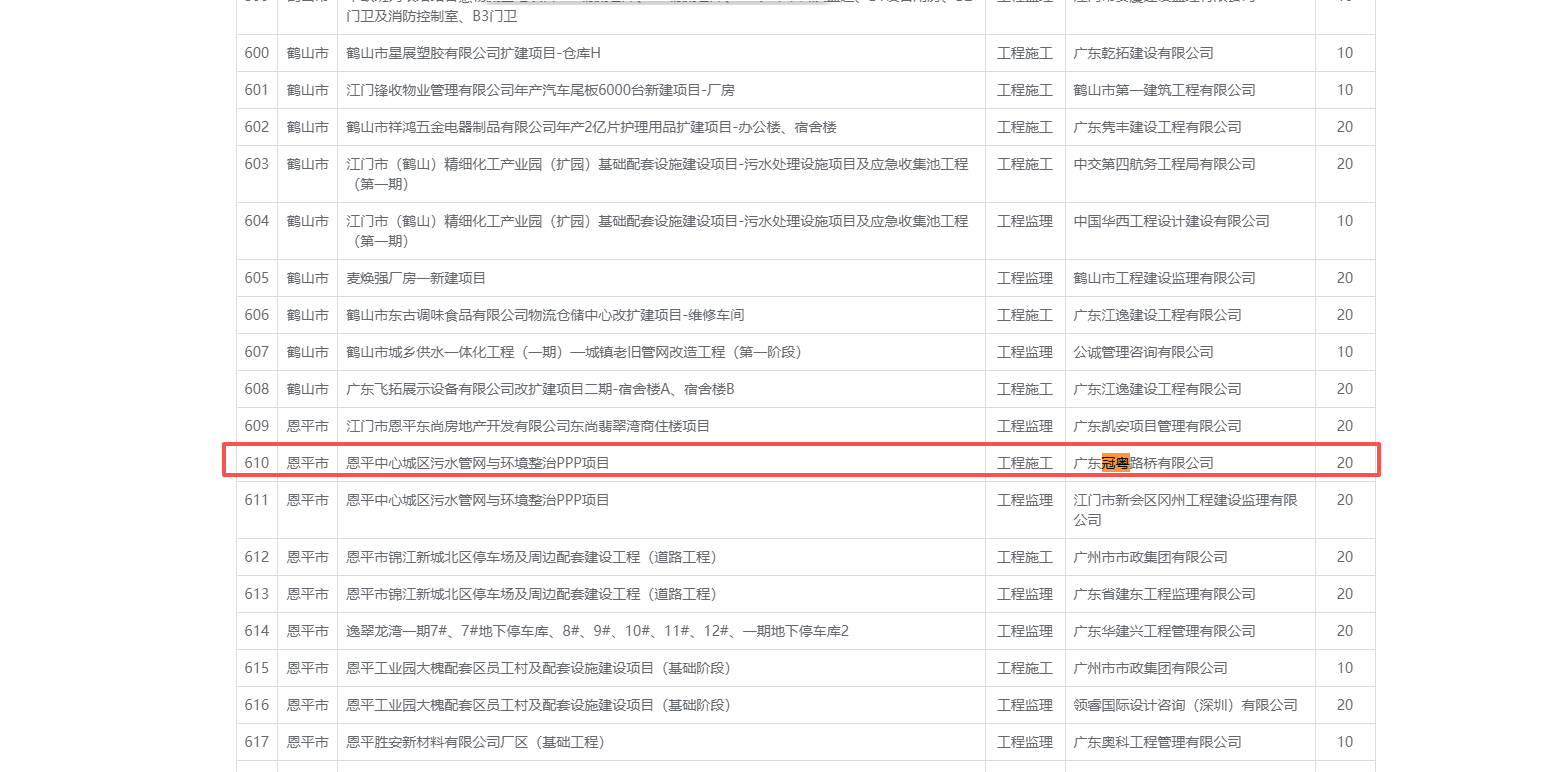Select the 鹤山市东古调味食品 project in row 606

click(545, 315)
